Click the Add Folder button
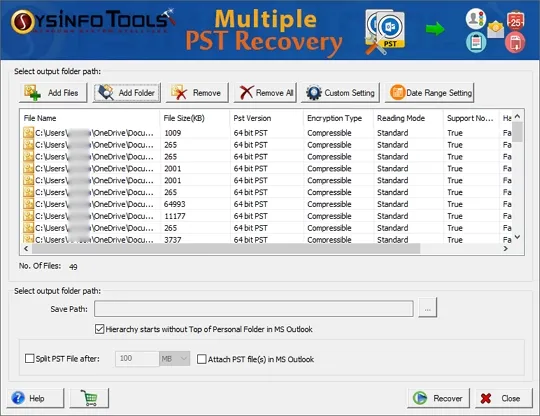The image size is (540, 416). tap(127, 93)
